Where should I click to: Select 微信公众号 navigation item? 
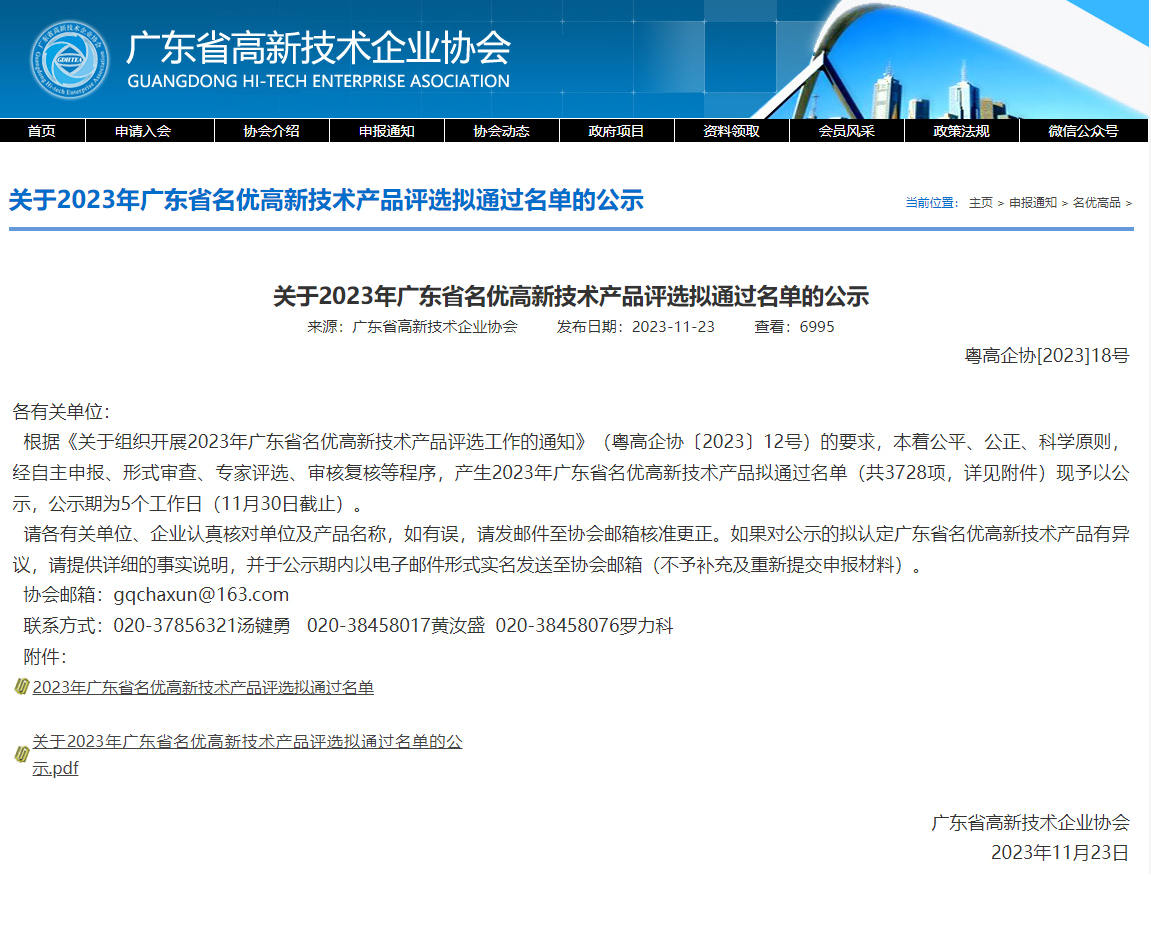pyautogui.click(x=1083, y=131)
